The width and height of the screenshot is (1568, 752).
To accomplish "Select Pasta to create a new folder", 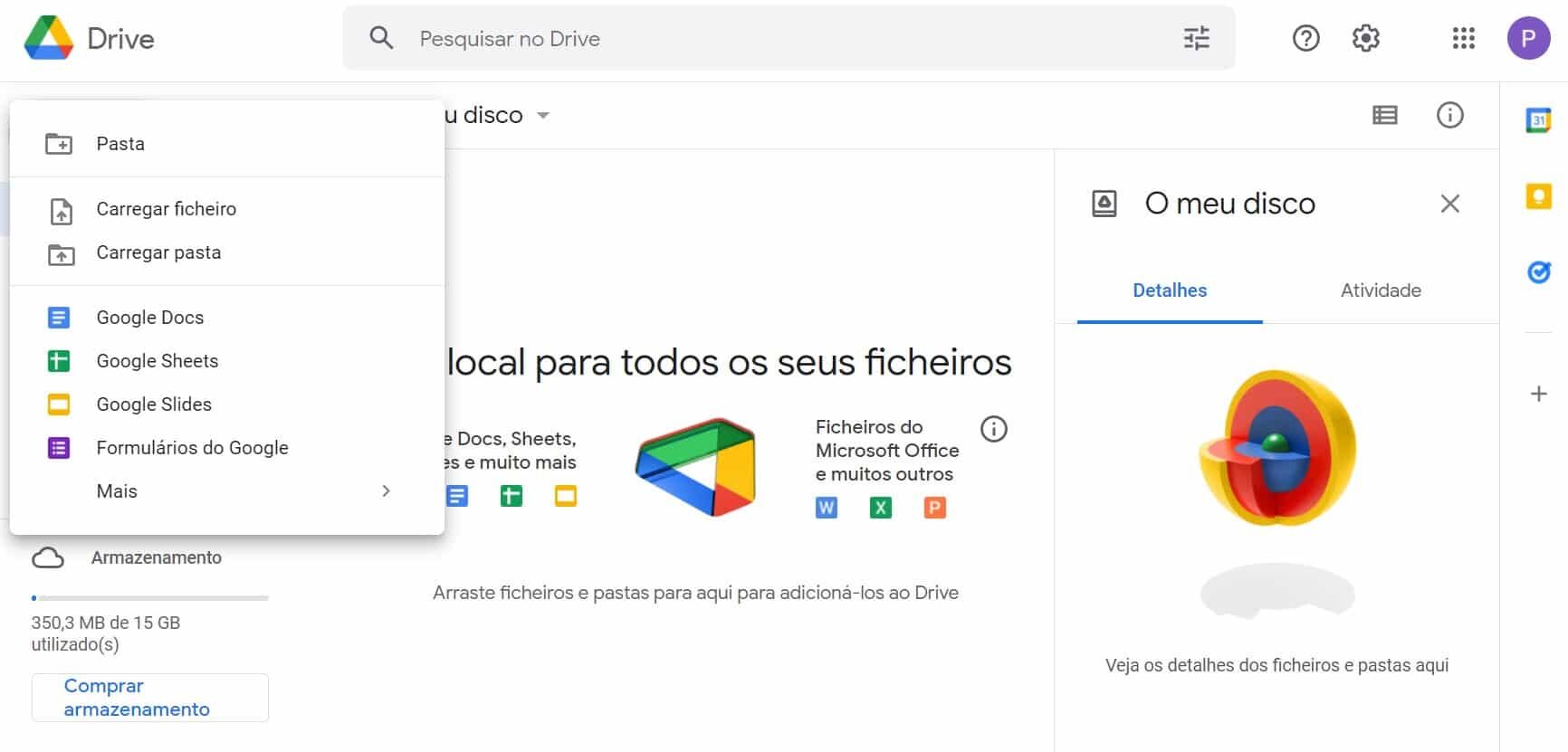I will click(226, 144).
